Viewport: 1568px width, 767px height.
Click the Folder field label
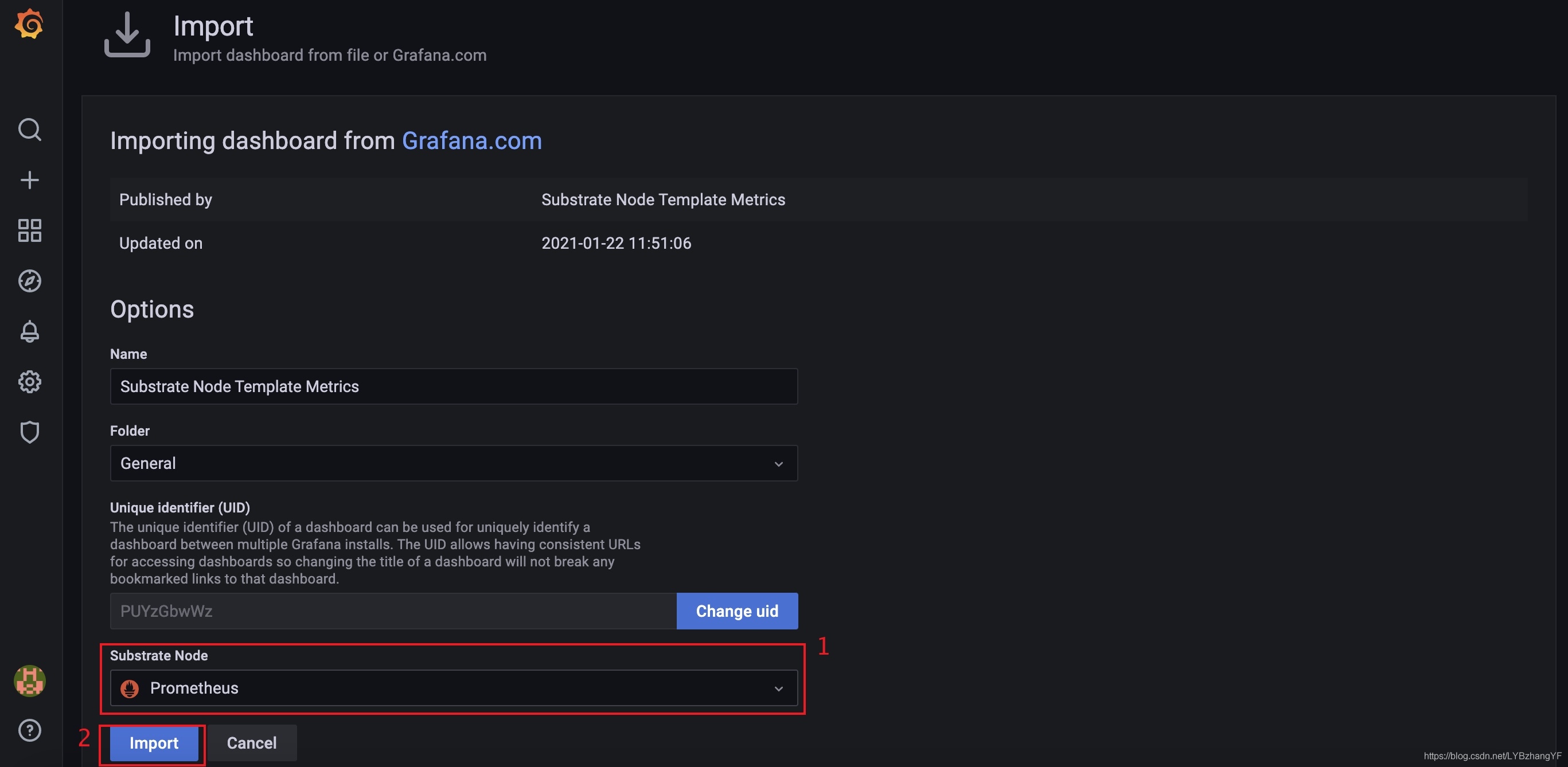click(130, 431)
